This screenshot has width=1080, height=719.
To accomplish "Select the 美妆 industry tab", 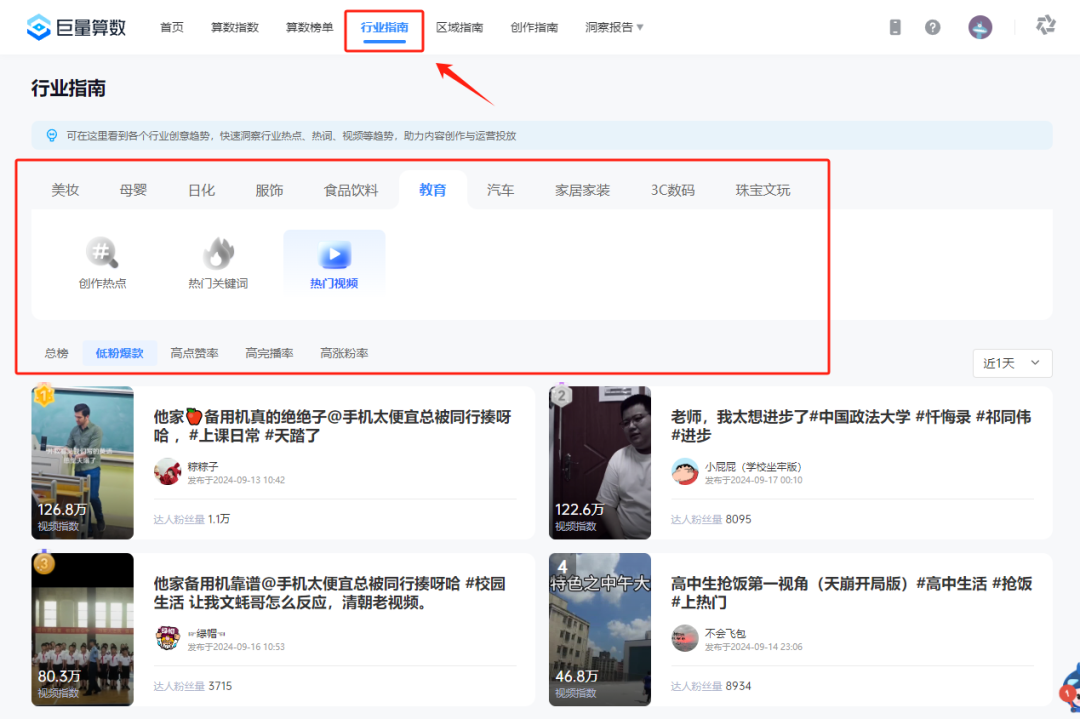I will pyautogui.click(x=64, y=189).
